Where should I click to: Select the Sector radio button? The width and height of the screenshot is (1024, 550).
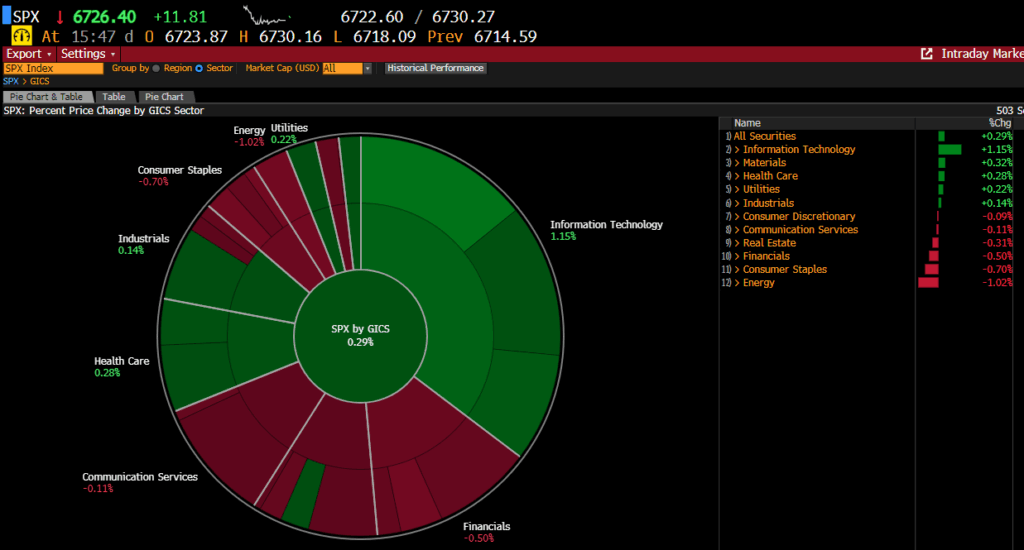point(199,68)
